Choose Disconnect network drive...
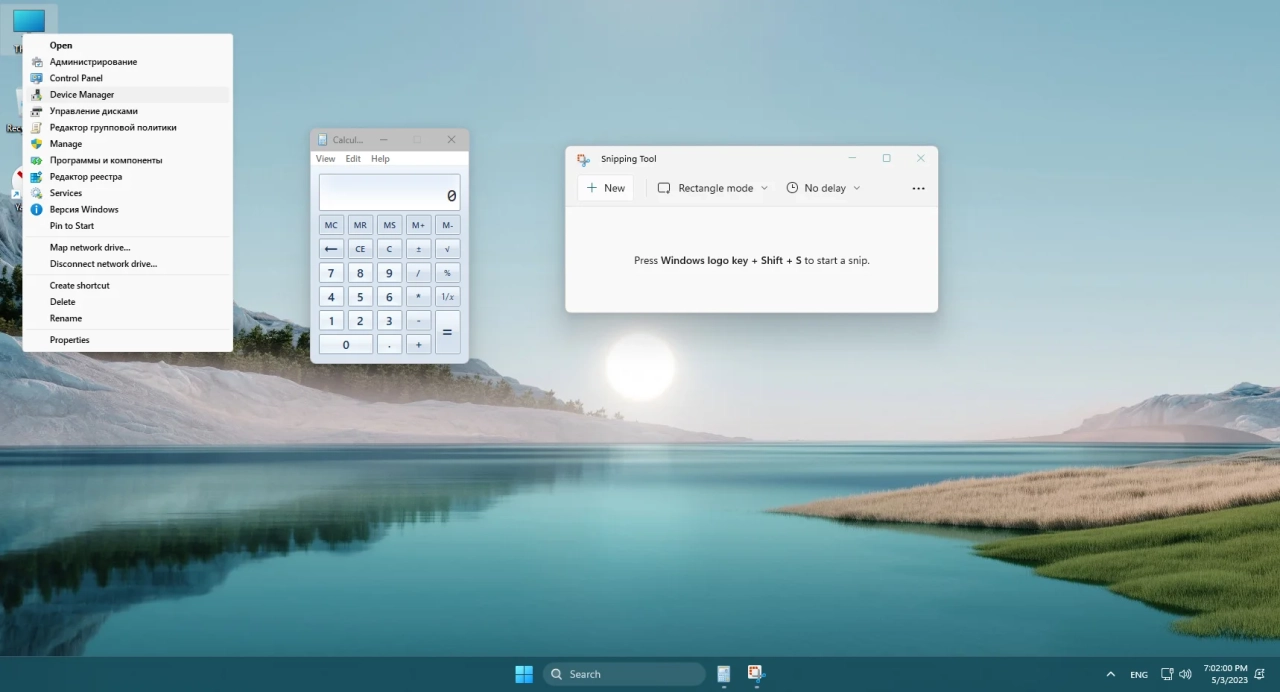The height and width of the screenshot is (692, 1280). click(x=128, y=264)
